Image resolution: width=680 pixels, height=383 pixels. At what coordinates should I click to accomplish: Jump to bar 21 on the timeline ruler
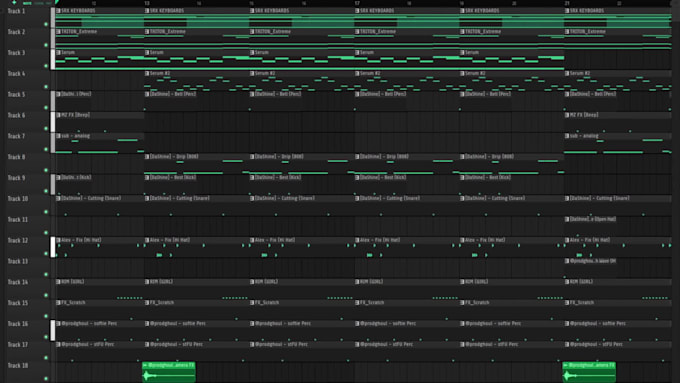tap(567, 3)
